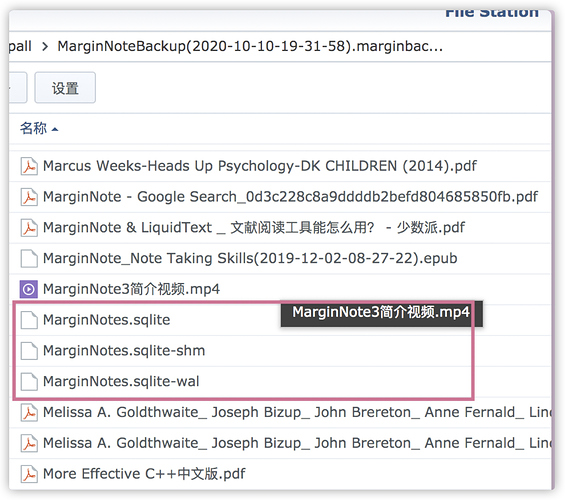
Task: Click the partially visible button left of 设置
Action: pyautogui.click(x=18, y=88)
